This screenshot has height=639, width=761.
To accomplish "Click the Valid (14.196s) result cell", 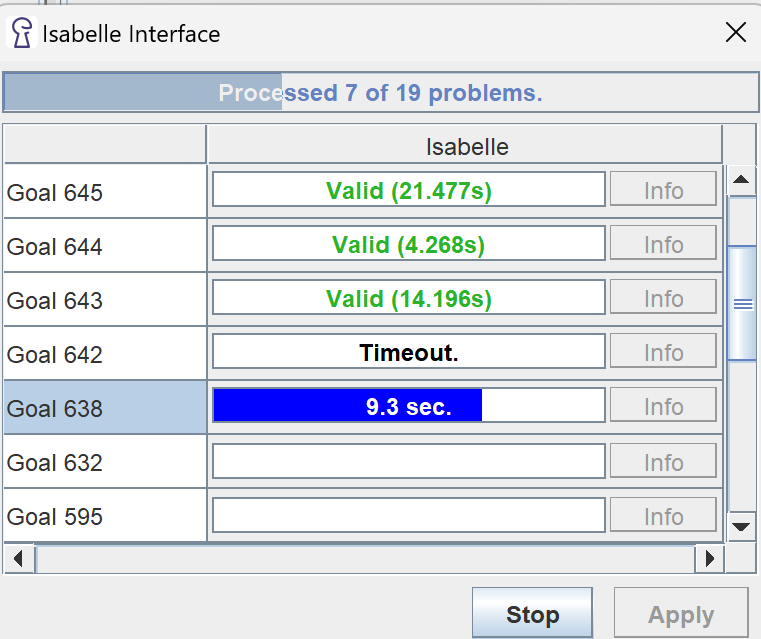I will [409, 297].
